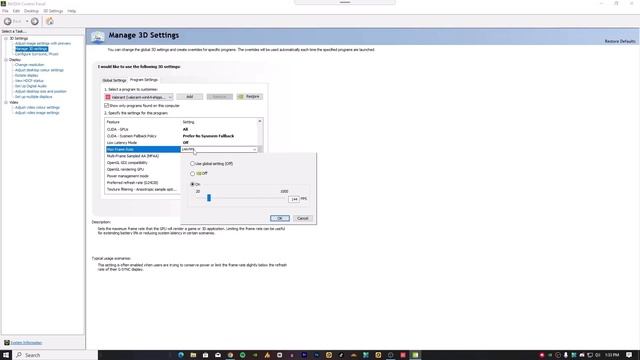
Task: Select OpenGL GDI compatibility row
Action: 143,162
